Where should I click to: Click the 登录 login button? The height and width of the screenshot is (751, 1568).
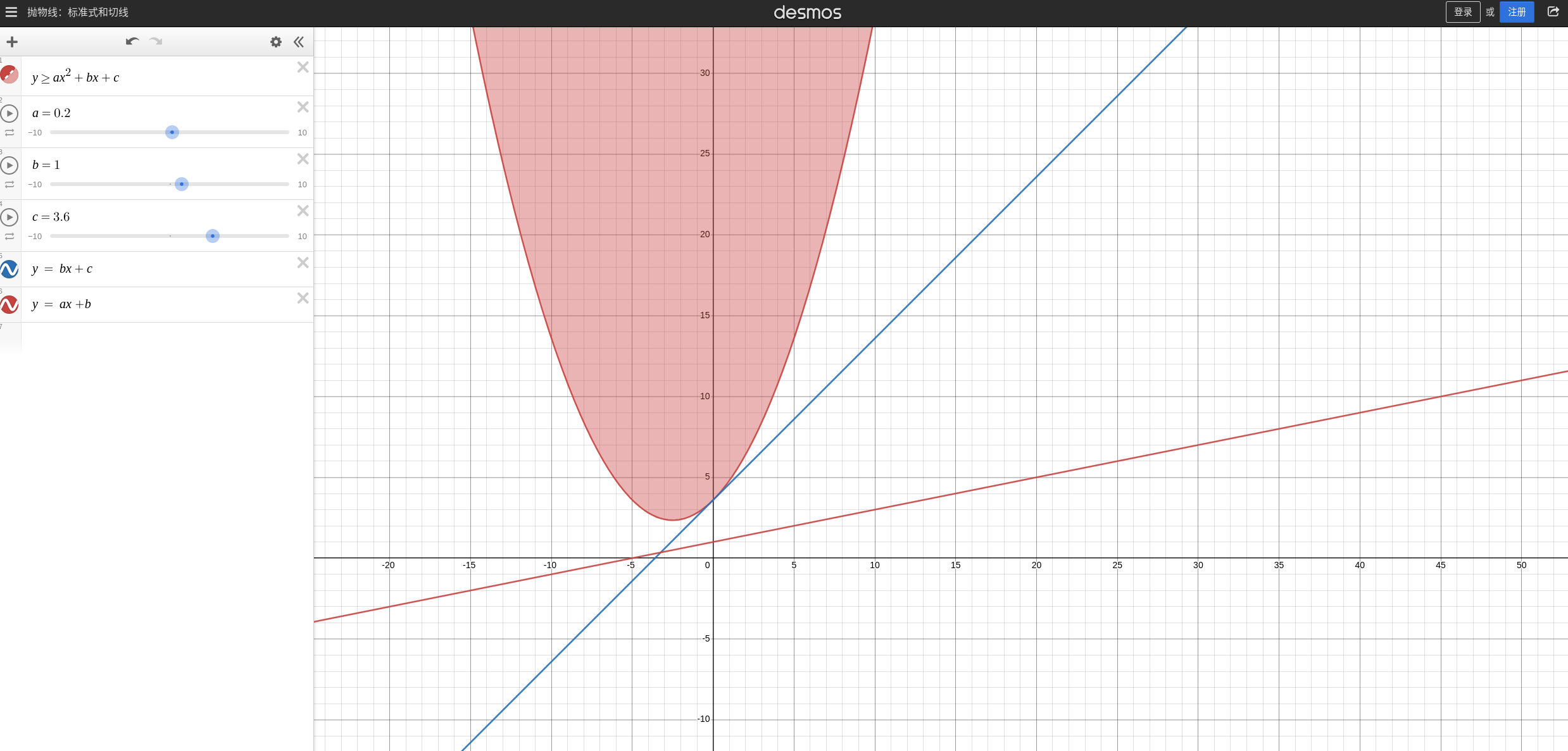click(1462, 12)
